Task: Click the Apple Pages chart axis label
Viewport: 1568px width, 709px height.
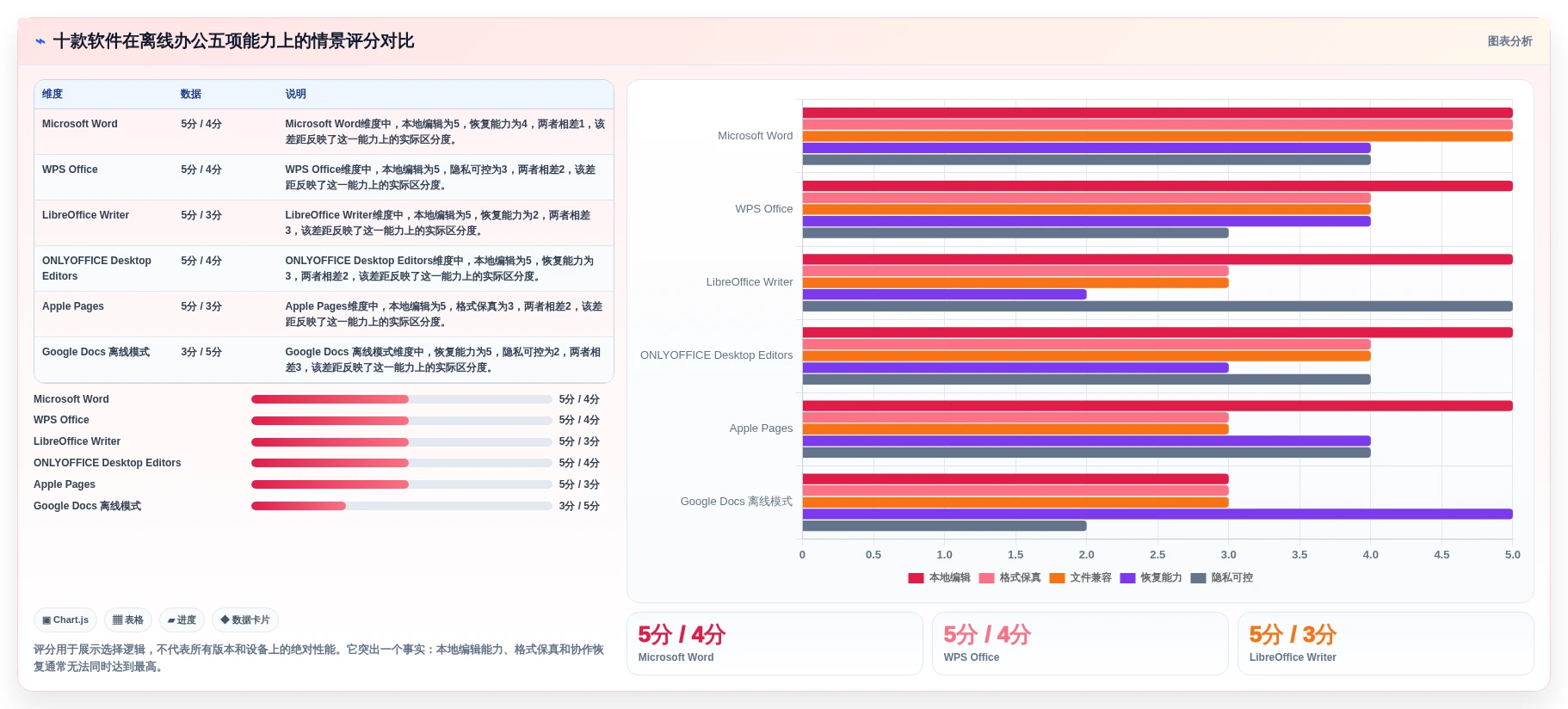Action: pos(761,428)
